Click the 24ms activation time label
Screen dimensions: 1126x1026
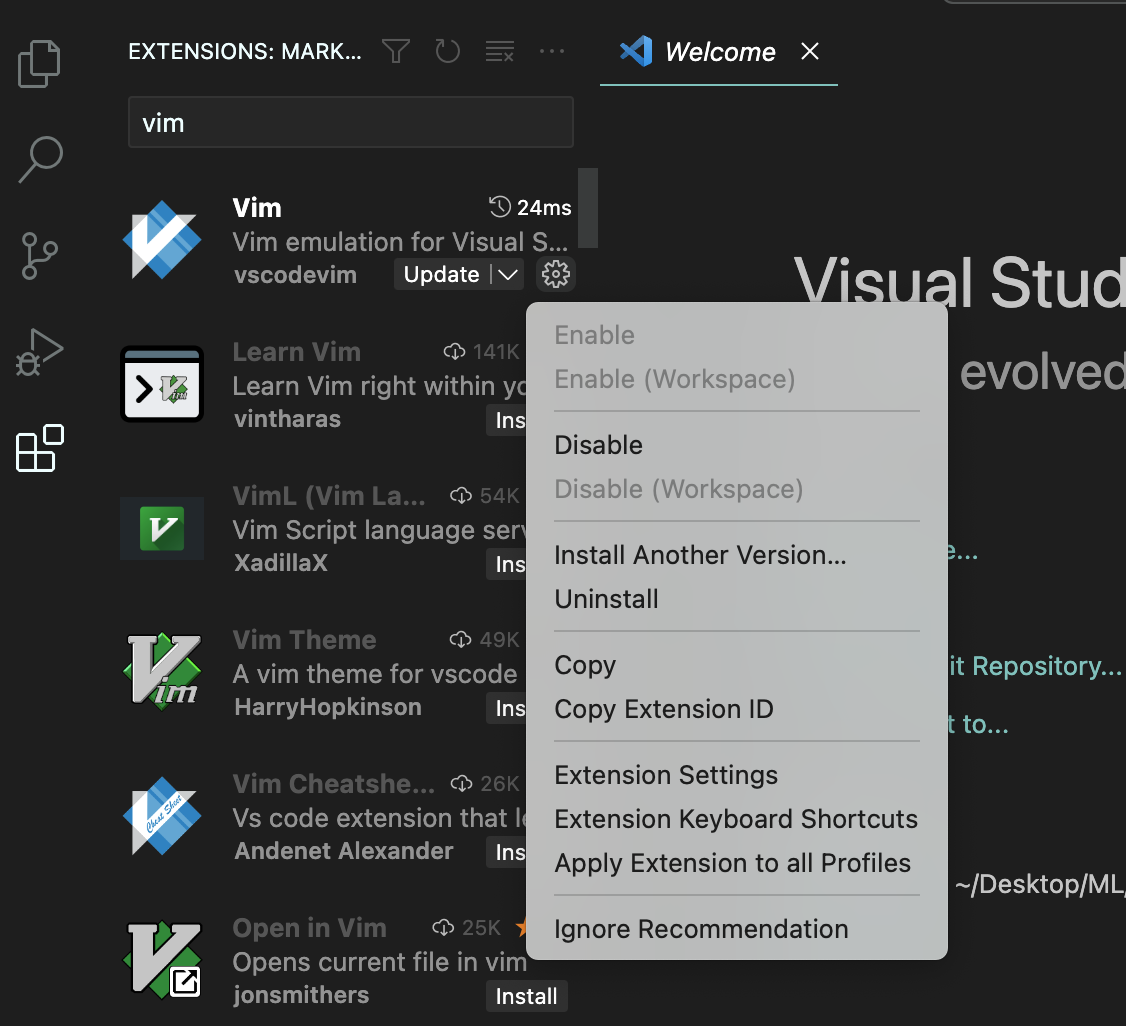pyautogui.click(x=530, y=207)
